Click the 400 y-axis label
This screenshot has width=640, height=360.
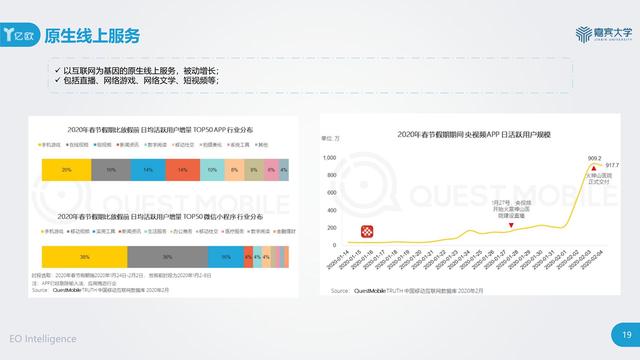pyautogui.click(x=331, y=210)
